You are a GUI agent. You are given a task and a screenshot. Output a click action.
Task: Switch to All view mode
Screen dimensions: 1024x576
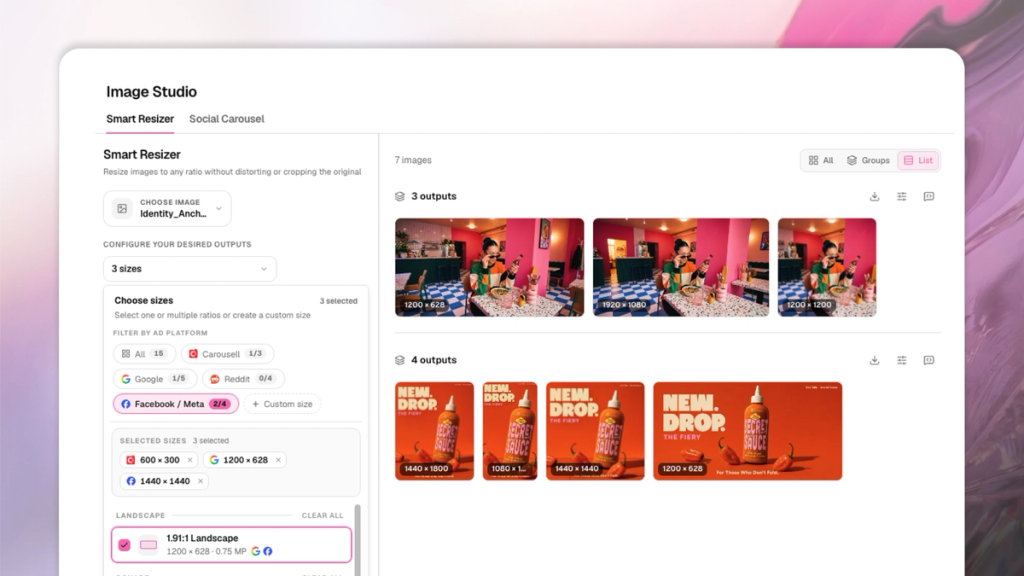[821, 161]
